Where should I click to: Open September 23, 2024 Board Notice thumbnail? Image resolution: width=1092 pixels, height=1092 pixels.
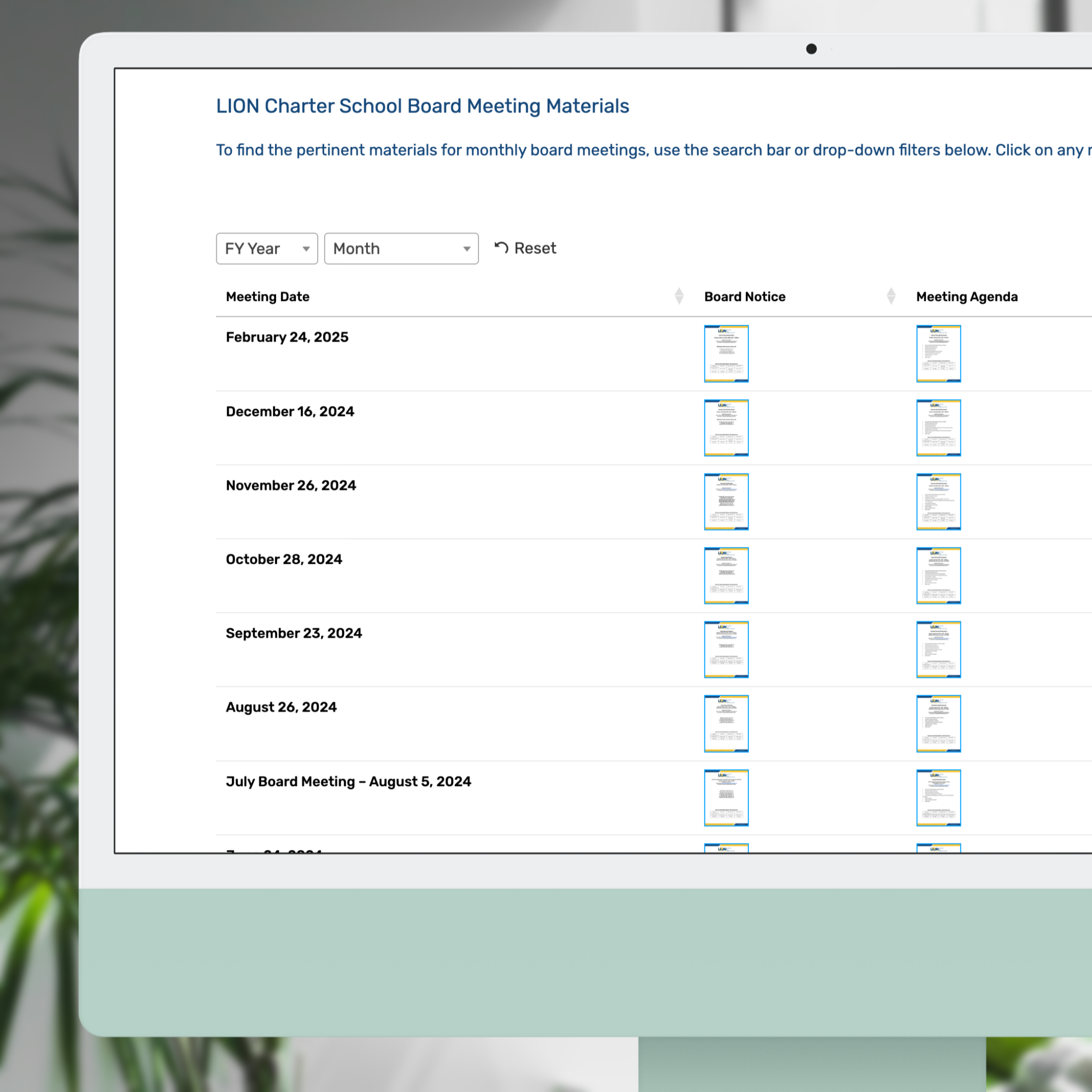726,649
